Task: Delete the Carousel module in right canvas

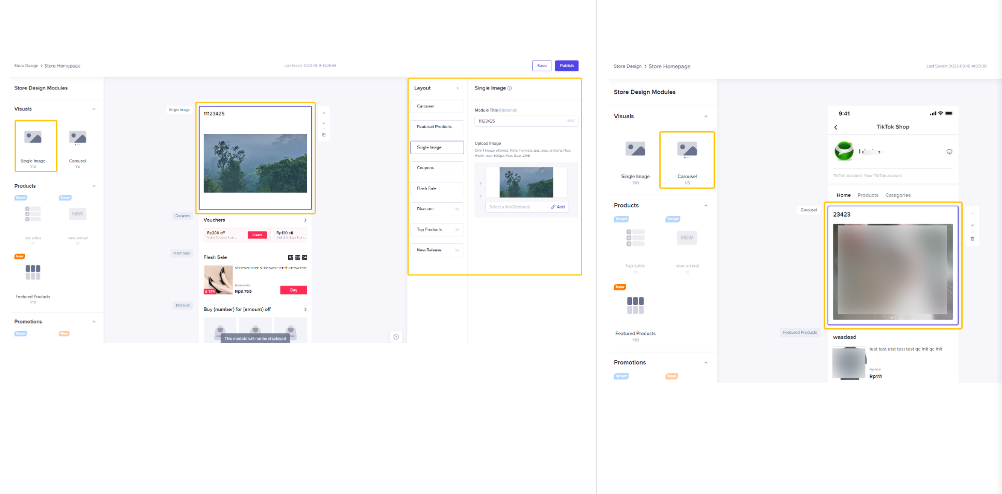Action: [973, 239]
